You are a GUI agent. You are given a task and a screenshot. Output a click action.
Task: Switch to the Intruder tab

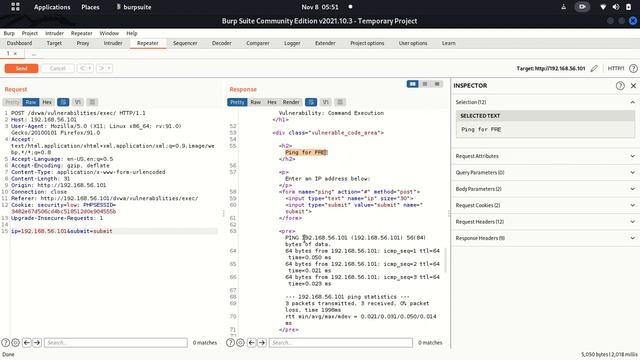tap(113, 43)
